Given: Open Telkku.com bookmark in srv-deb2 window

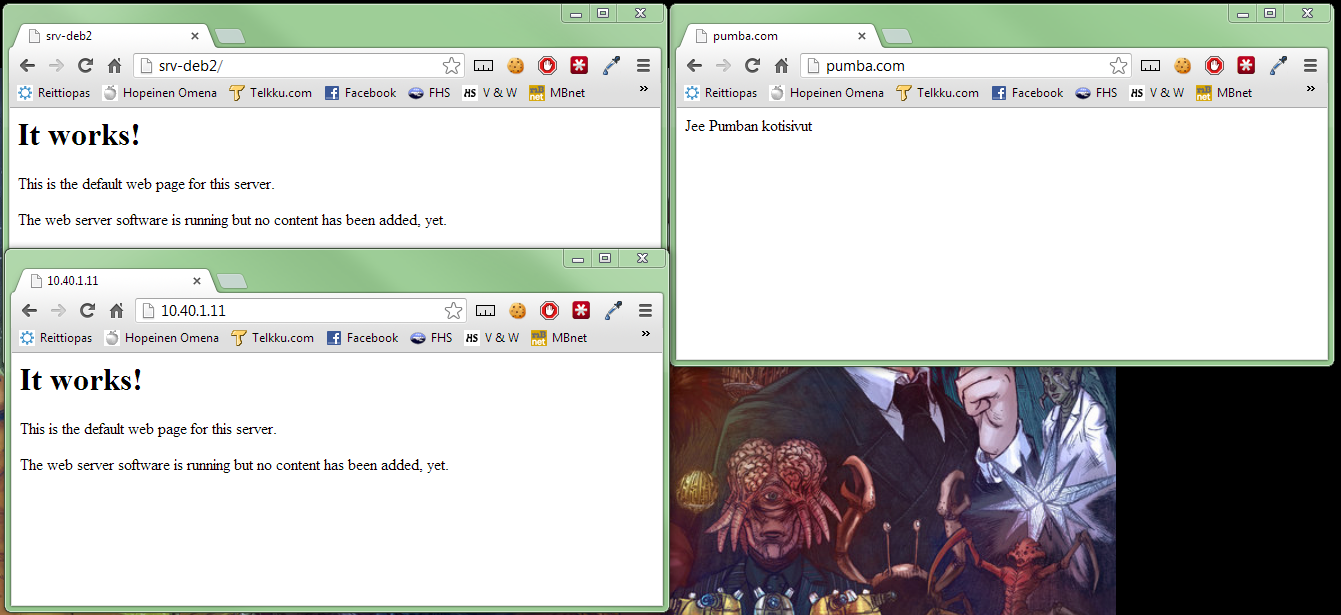Looking at the screenshot, I should [x=270, y=93].
